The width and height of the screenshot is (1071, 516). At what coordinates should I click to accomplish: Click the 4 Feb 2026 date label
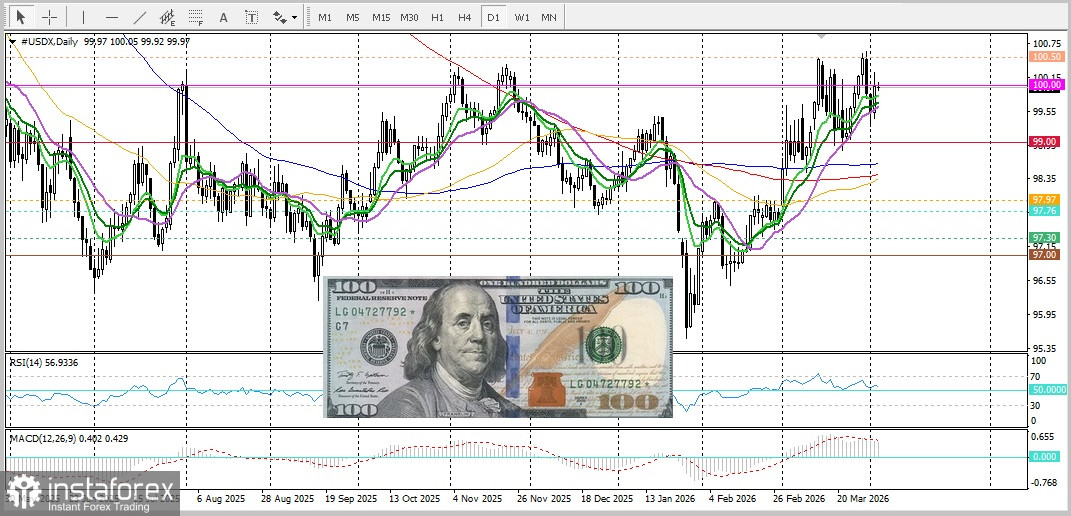coord(734,498)
